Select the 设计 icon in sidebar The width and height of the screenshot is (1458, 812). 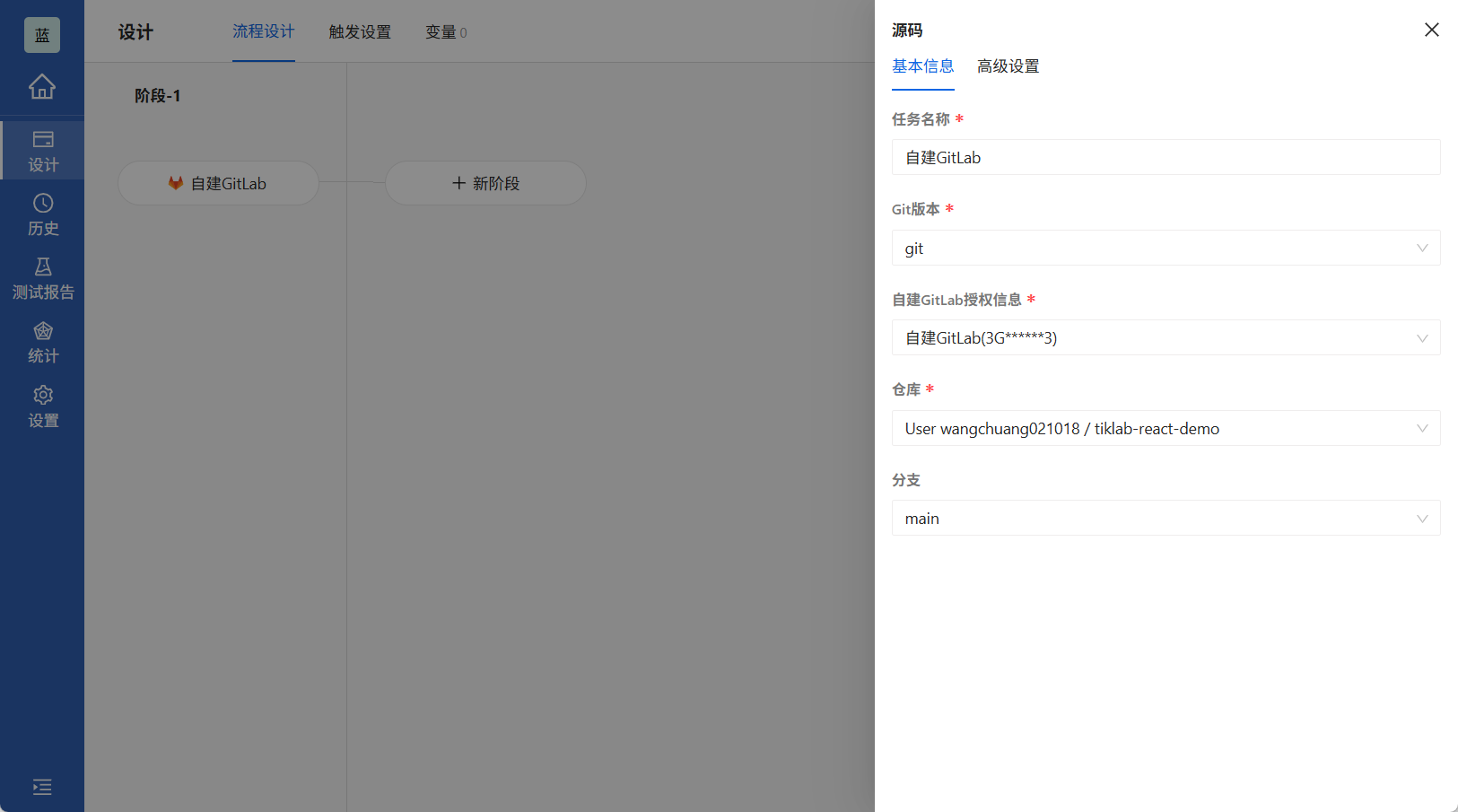click(42, 150)
